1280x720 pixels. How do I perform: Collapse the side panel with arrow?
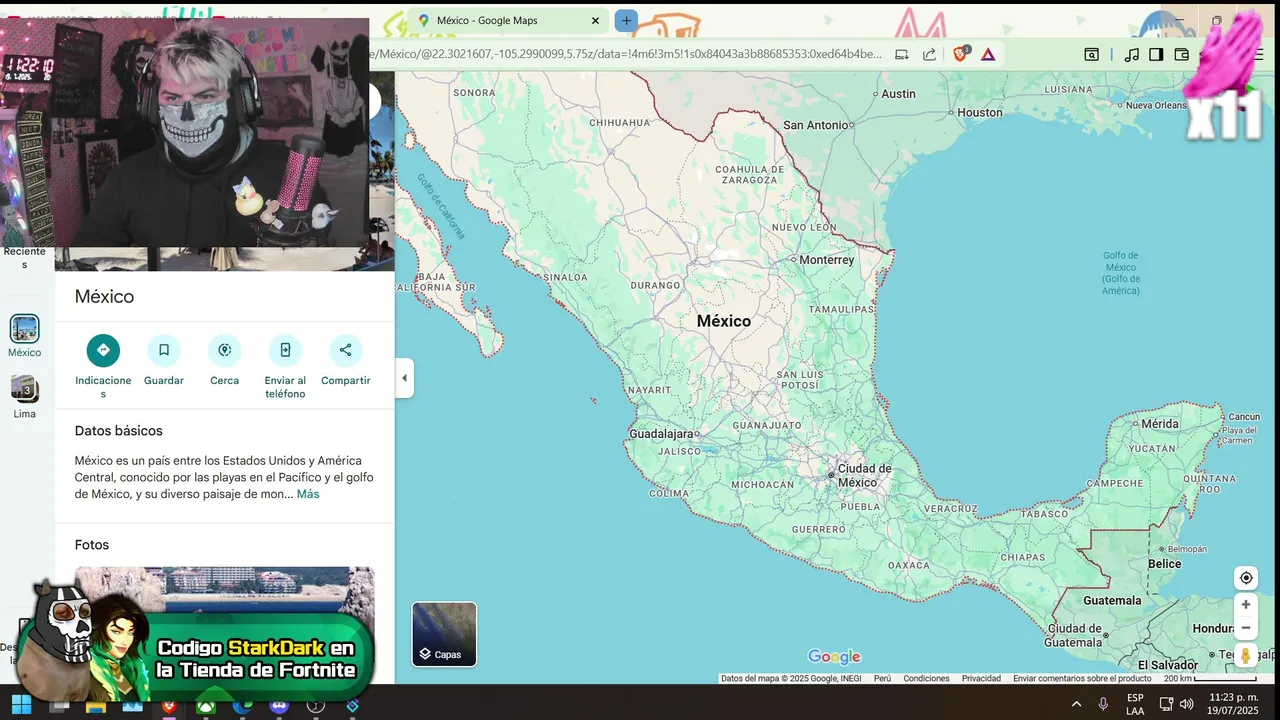point(404,378)
